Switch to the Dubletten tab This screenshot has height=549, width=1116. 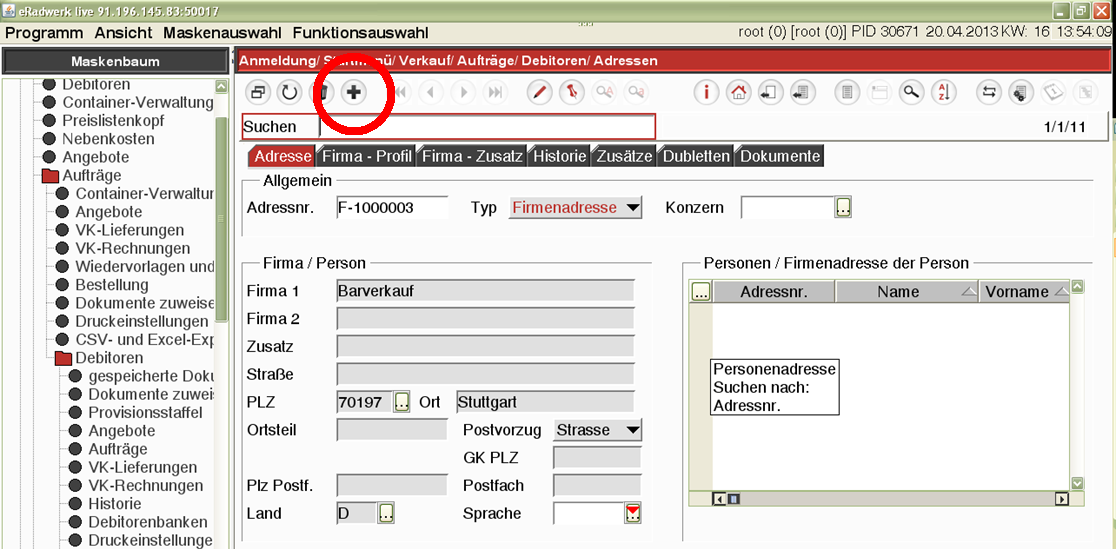[x=696, y=156]
